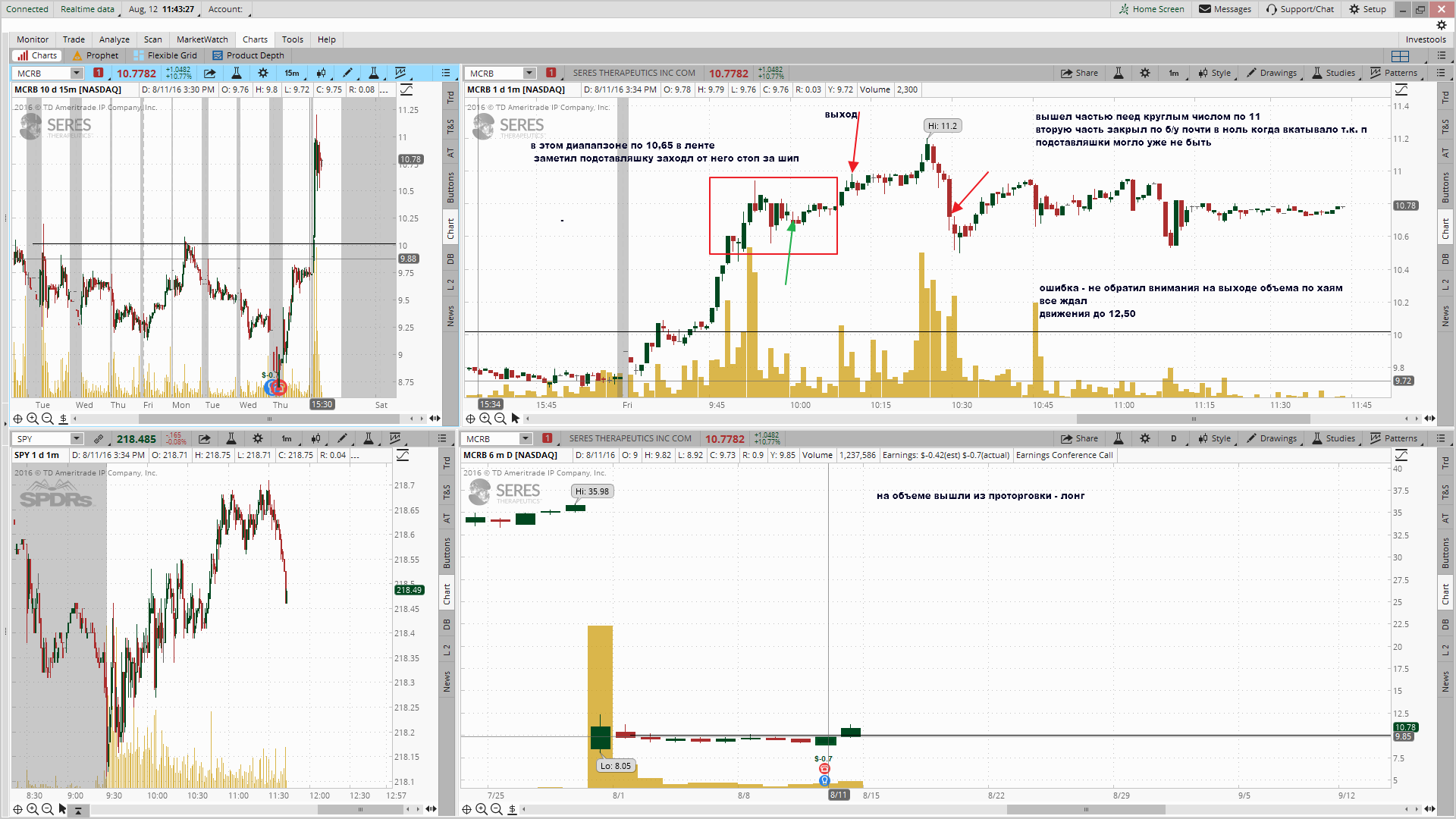Image resolution: width=1456 pixels, height=819 pixels.
Task: Switch to the Analyze tab
Action: pos(115,39)
